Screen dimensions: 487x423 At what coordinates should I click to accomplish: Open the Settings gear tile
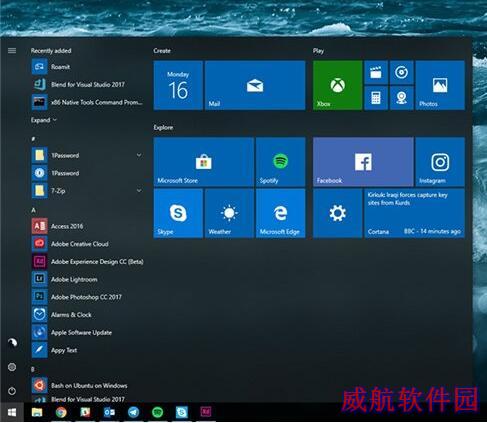[337, 213]
